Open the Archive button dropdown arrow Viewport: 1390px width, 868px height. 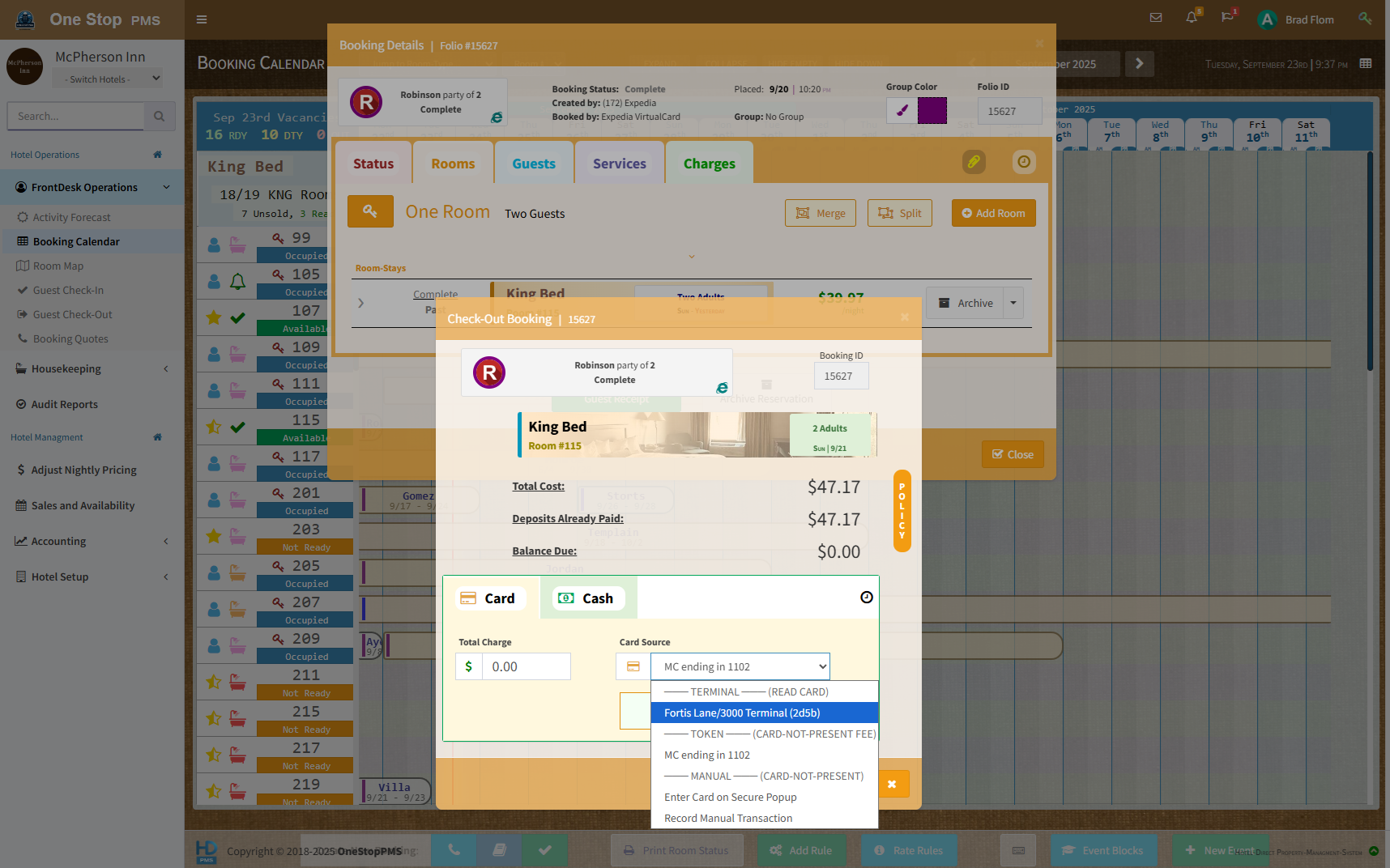tap(1013, 303)
